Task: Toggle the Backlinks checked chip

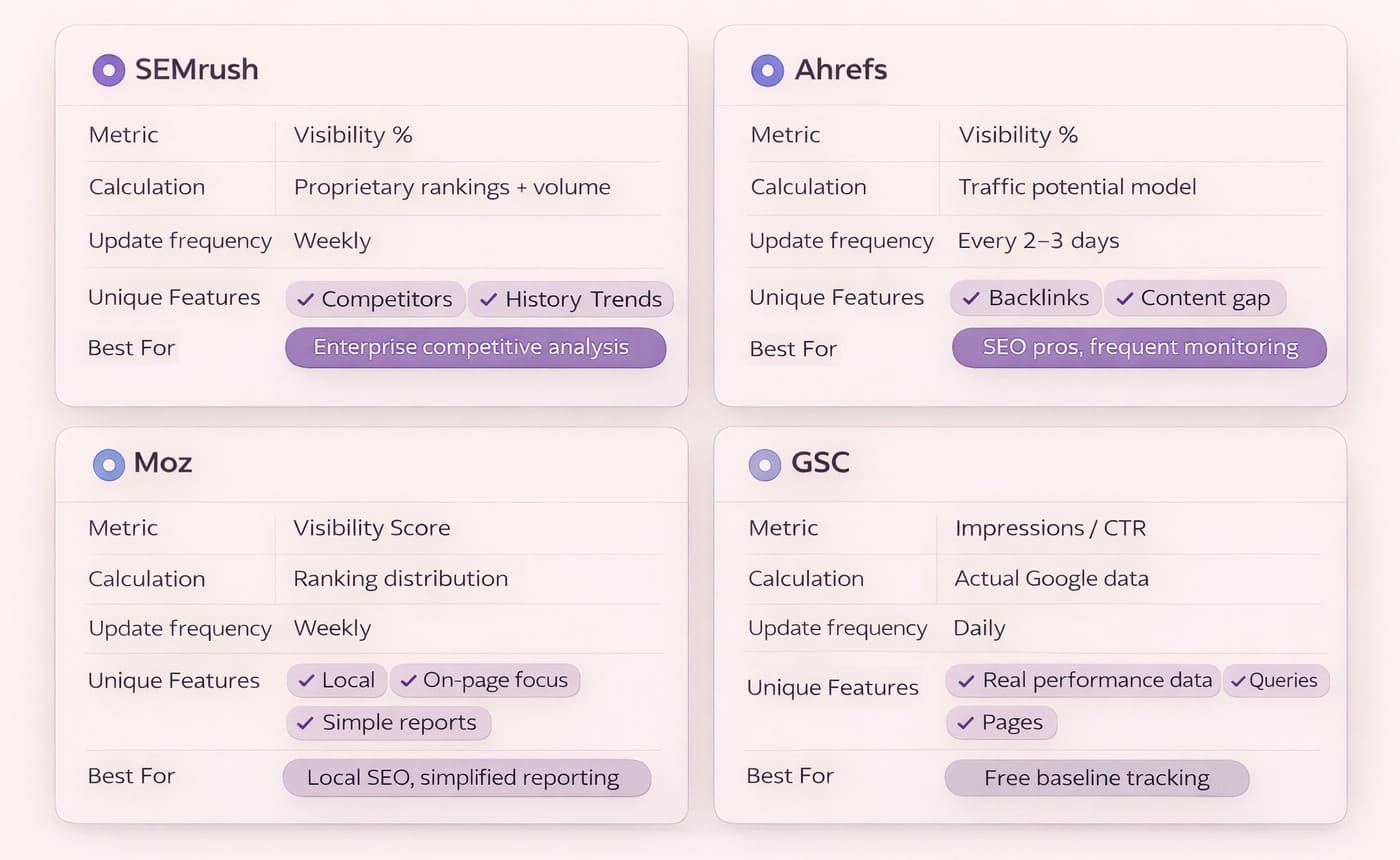Action: pyautogui.click(x=1026, y=298)
